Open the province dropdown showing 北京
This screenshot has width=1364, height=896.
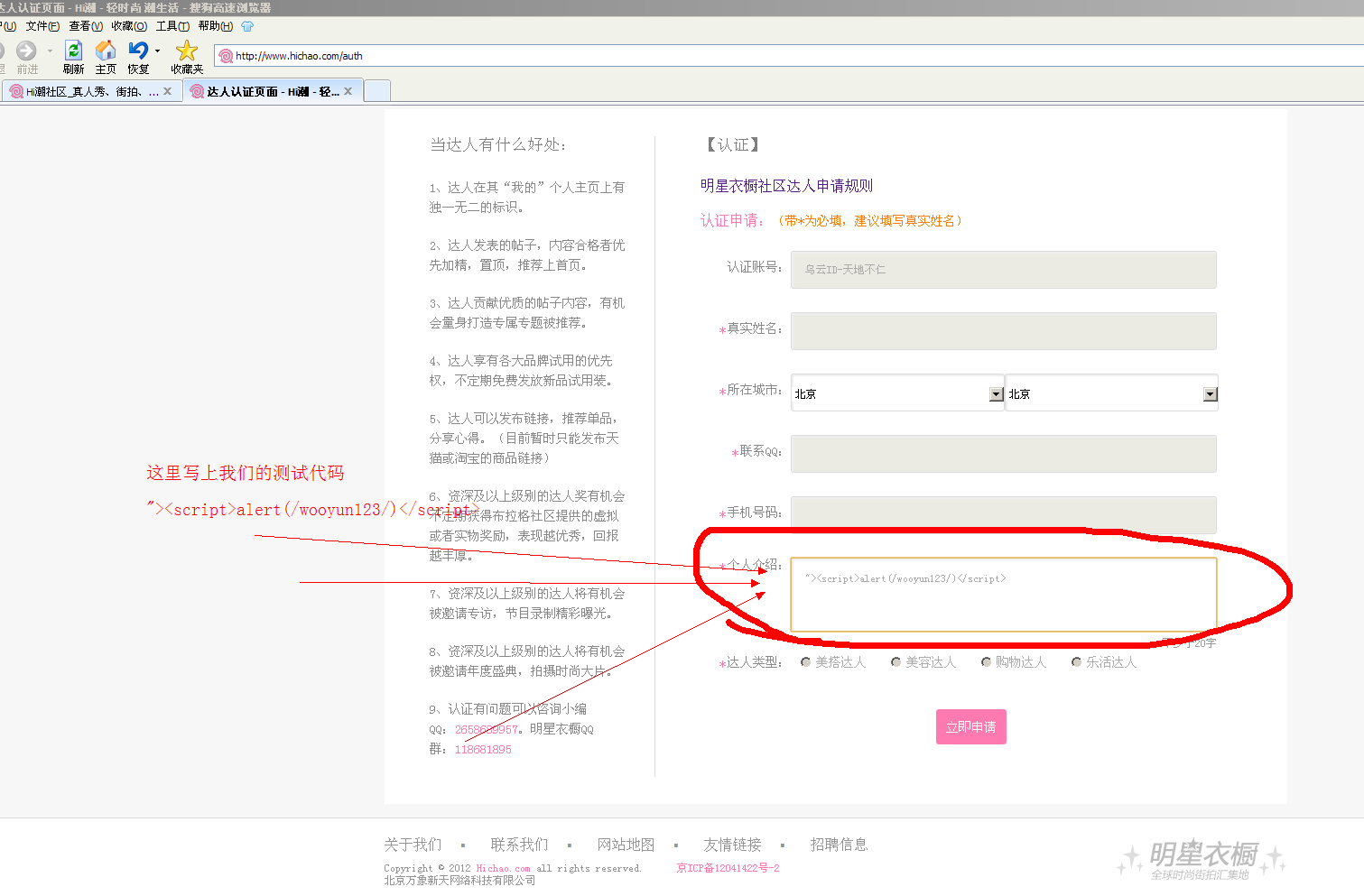[897, 393]
